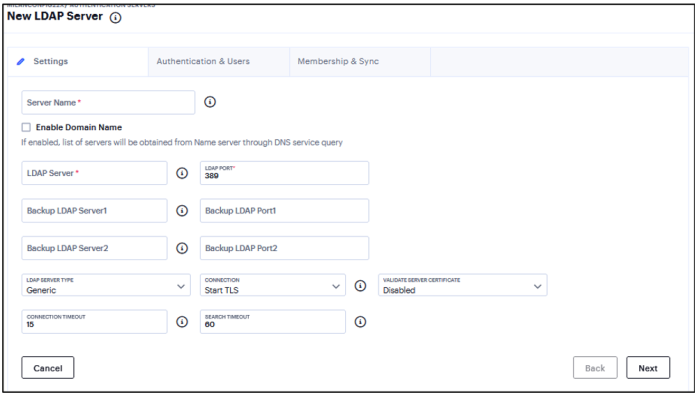Click the info icon next to Server Name field

(x=210, y=102)
